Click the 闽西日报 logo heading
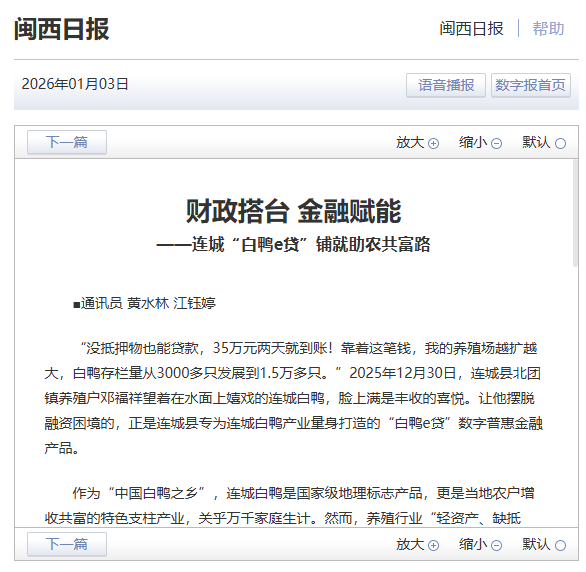The image size is (586, 572). (62, 29)
